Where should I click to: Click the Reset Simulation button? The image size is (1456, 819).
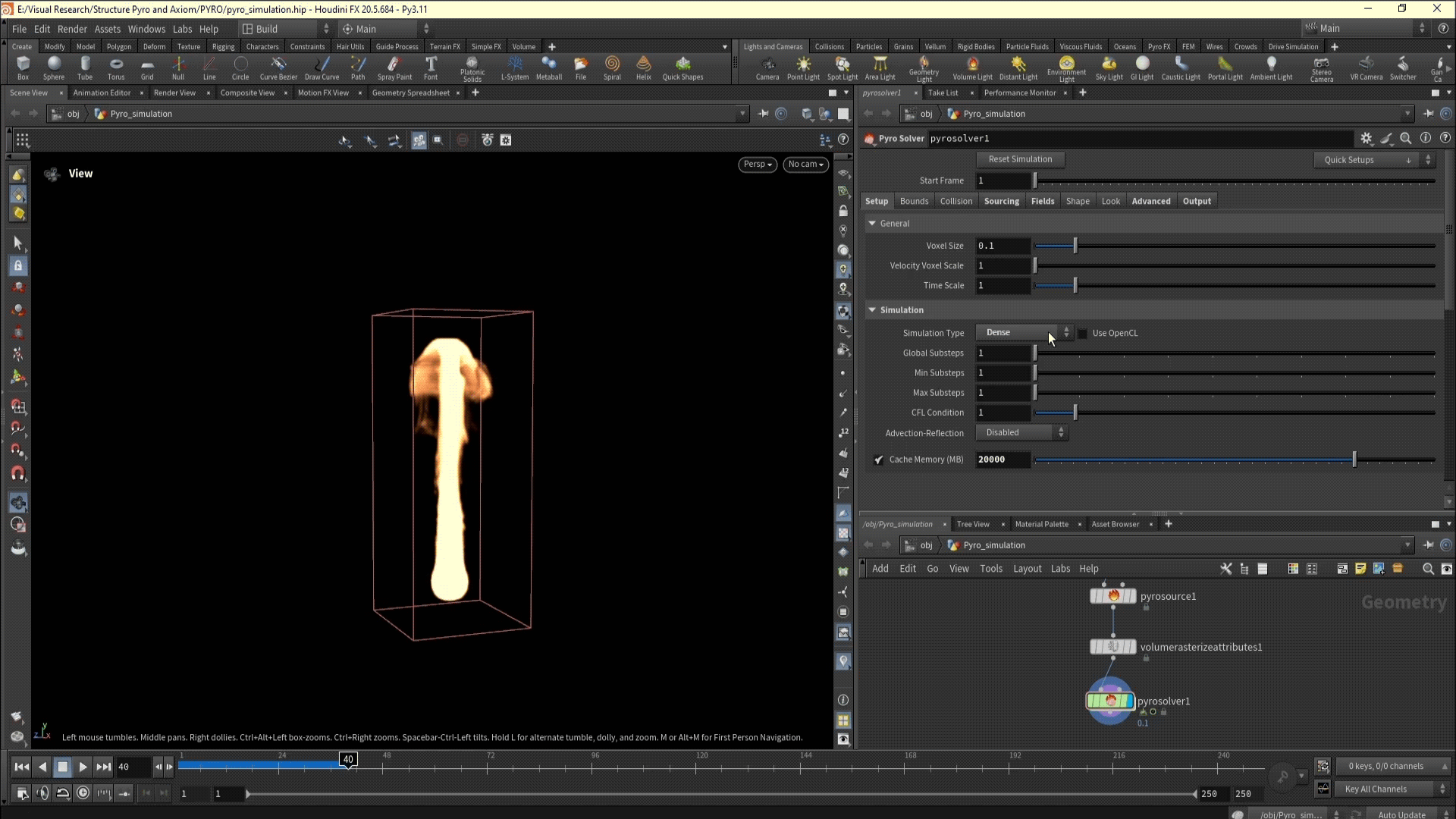pyautogui.click(x=1020, y=159)
